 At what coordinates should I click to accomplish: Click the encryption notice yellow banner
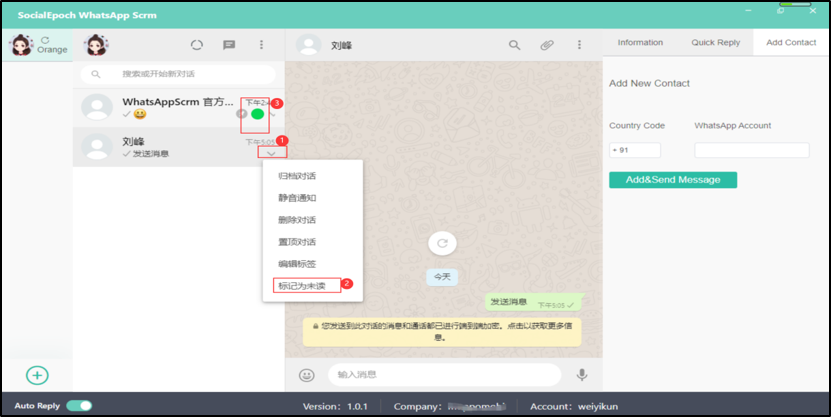(x=442, y=332)
